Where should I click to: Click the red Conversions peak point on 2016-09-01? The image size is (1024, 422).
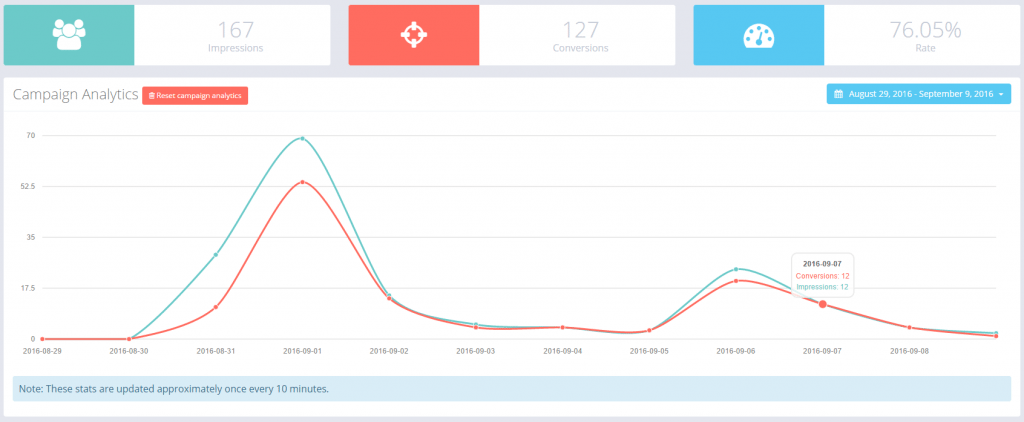pos(302,182)
